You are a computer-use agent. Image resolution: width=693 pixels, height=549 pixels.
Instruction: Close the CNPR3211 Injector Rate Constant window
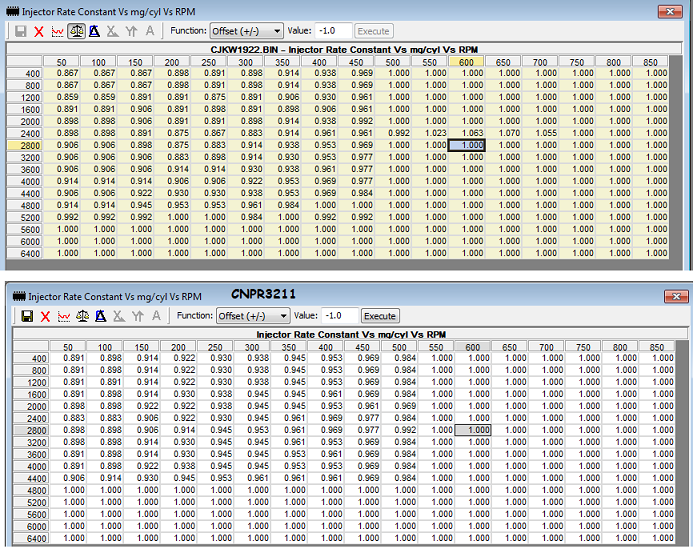coord(676,297)
